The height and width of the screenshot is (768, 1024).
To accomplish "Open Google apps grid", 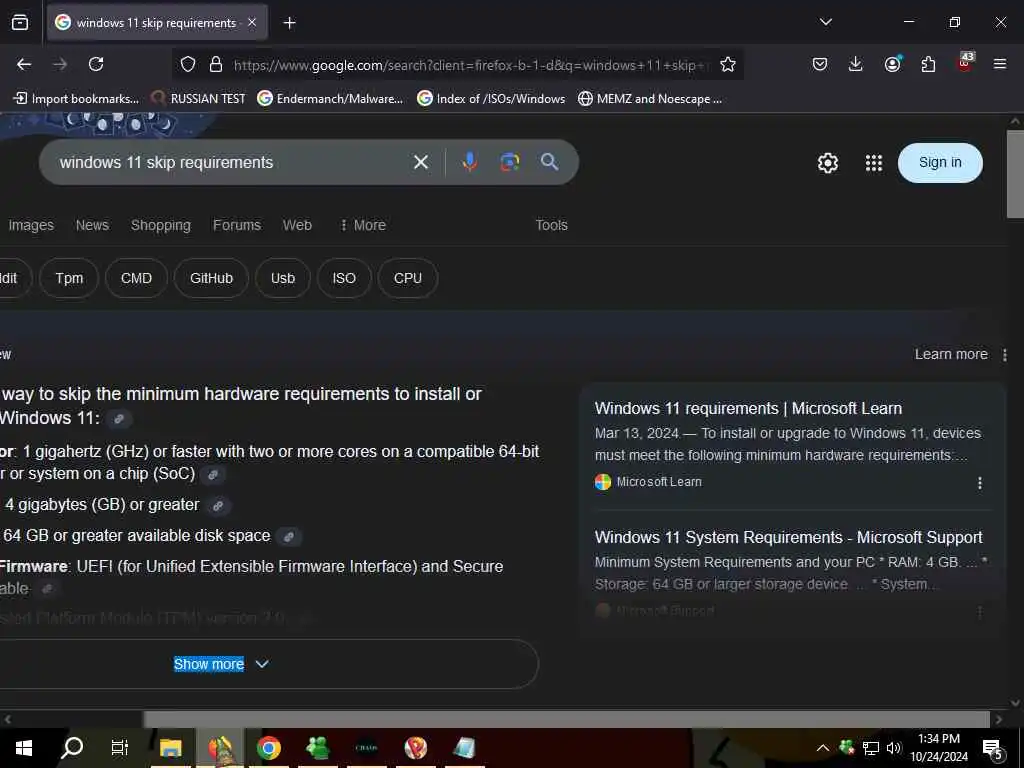I will (x=874, y=163).
